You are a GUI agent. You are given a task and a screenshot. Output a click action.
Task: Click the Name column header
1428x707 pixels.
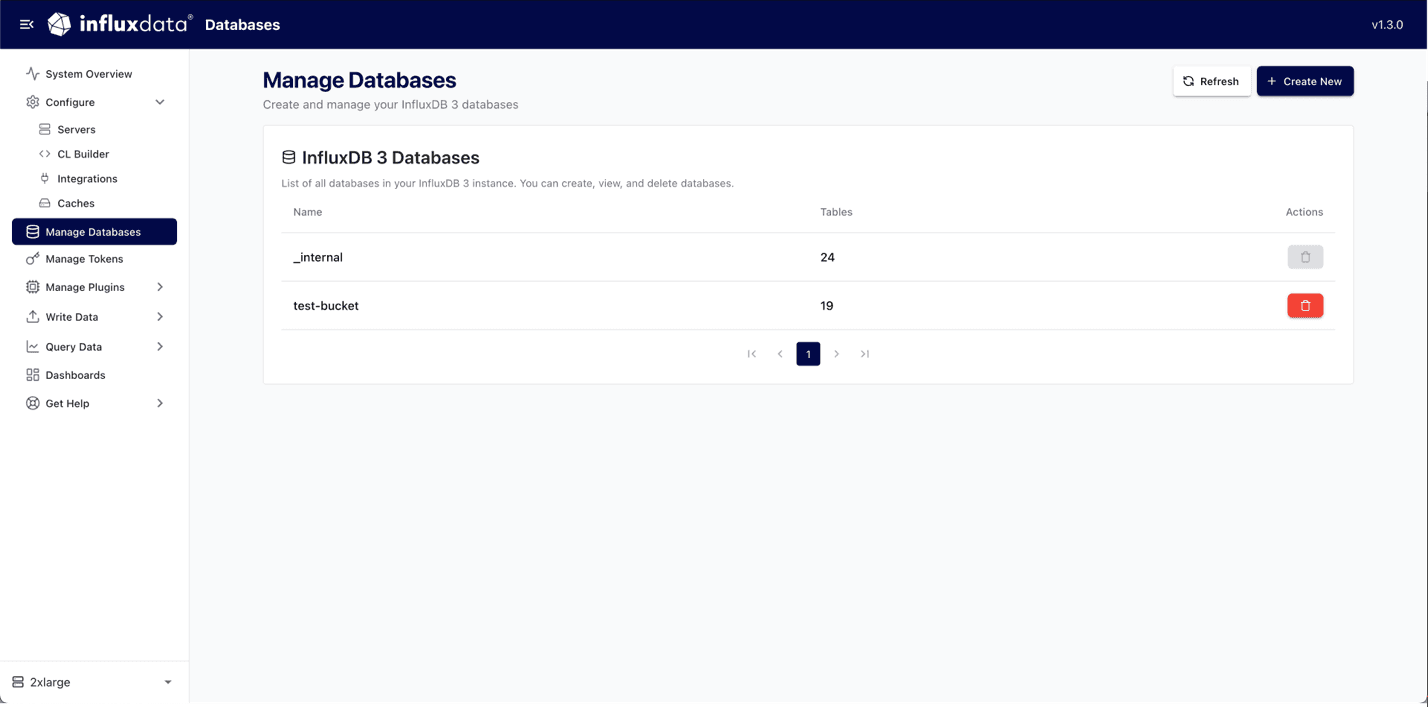pyautogui.click(x=308, y=212)
